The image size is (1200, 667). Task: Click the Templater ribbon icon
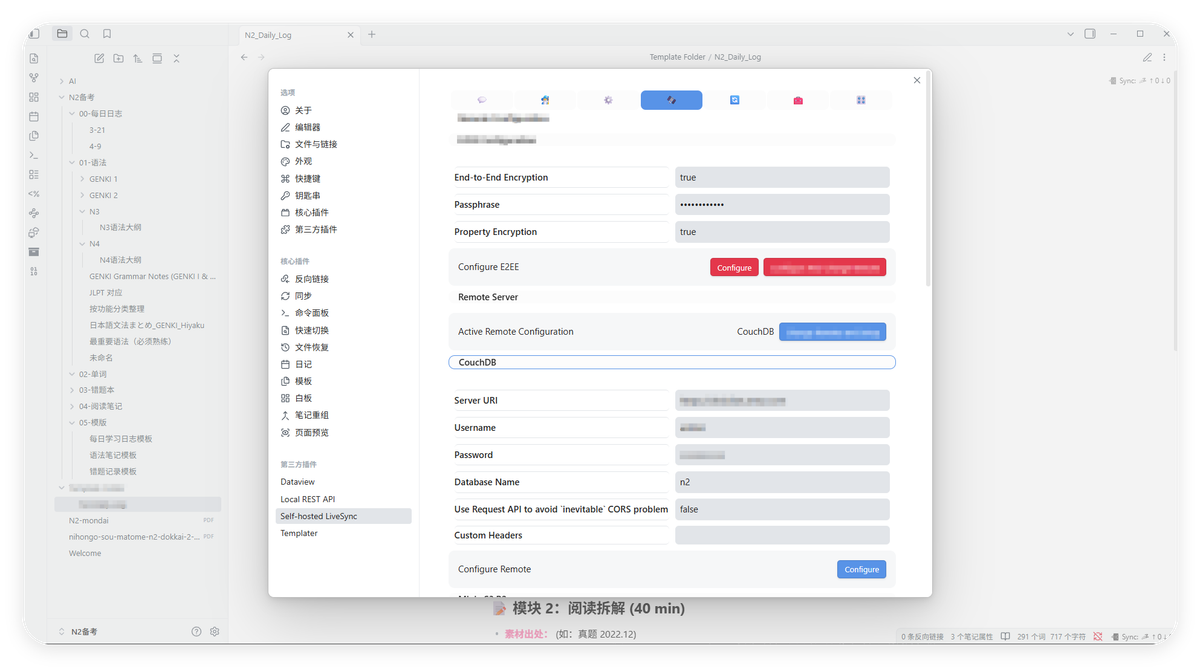[34, 194]
